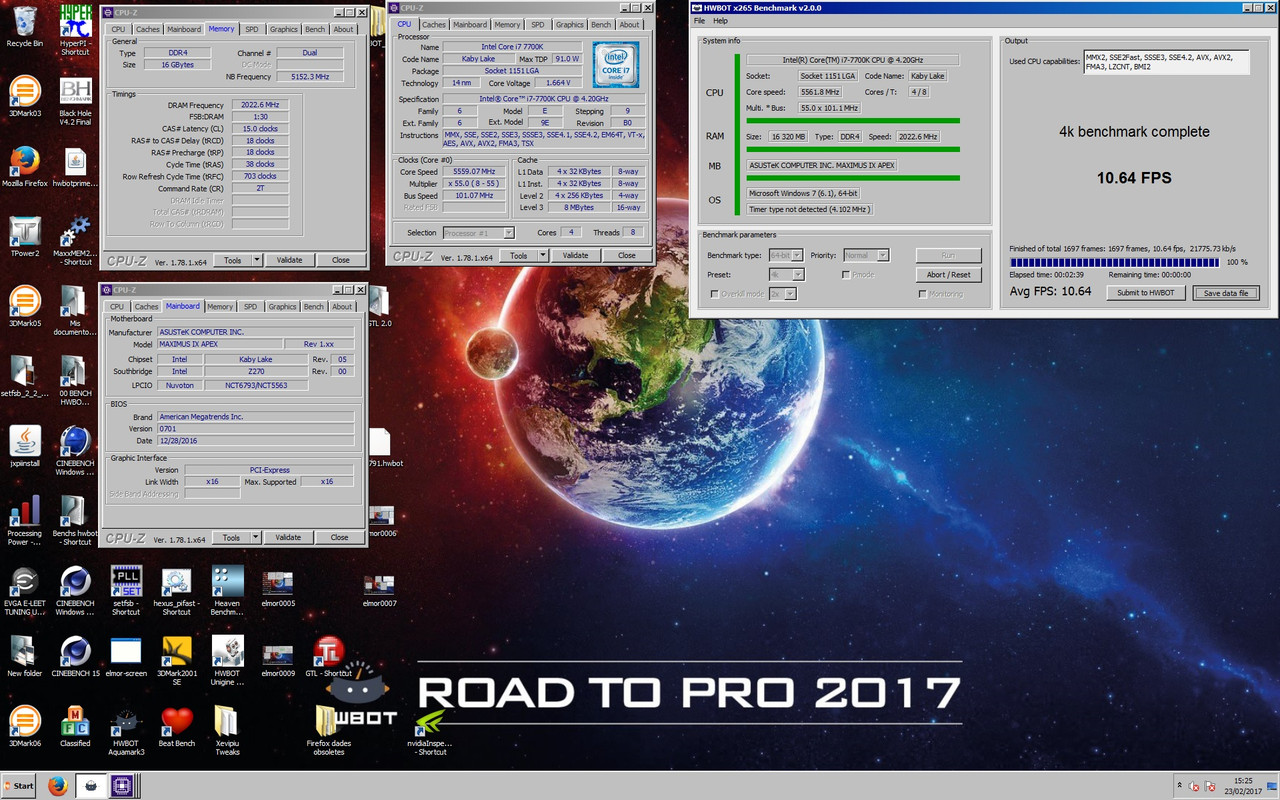1280x800 pixels.
Task: Open the jxpiinstall Java icon
Action: point(24,447)
